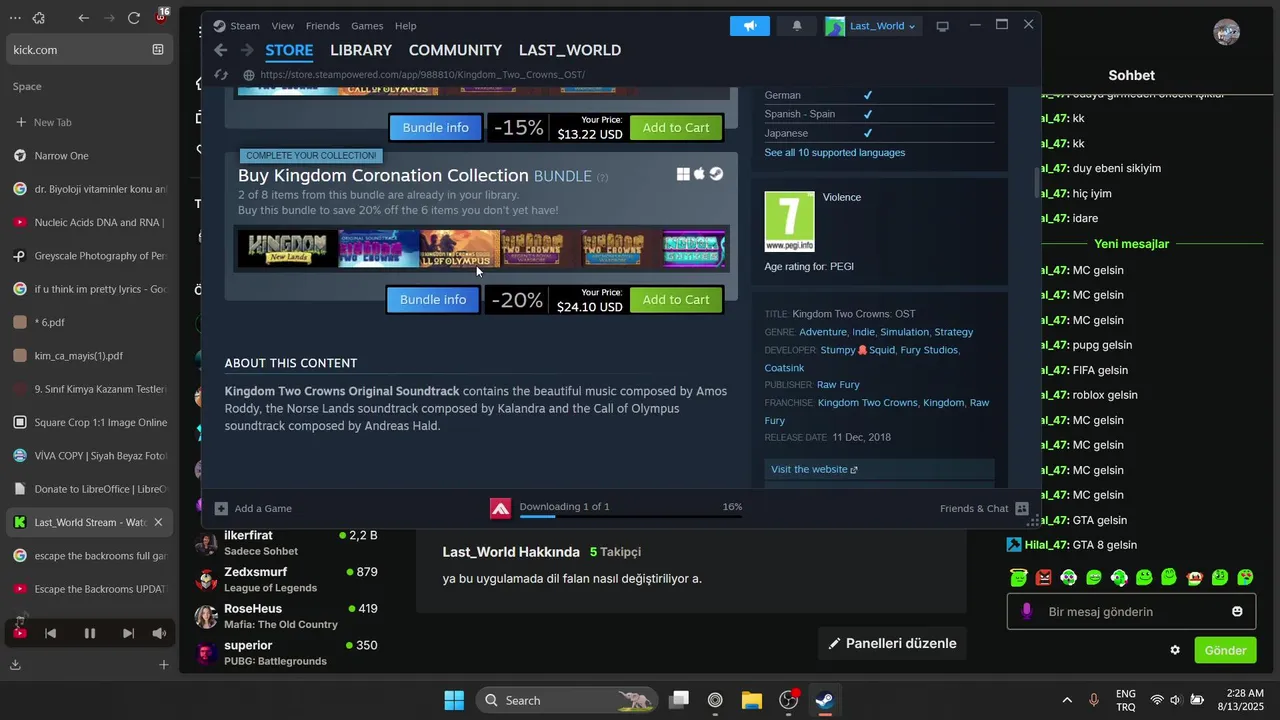The height and width of the screenshot is (720, 1280).
Task: Add Coronation Collection bundle to cart
Action: 676,299
